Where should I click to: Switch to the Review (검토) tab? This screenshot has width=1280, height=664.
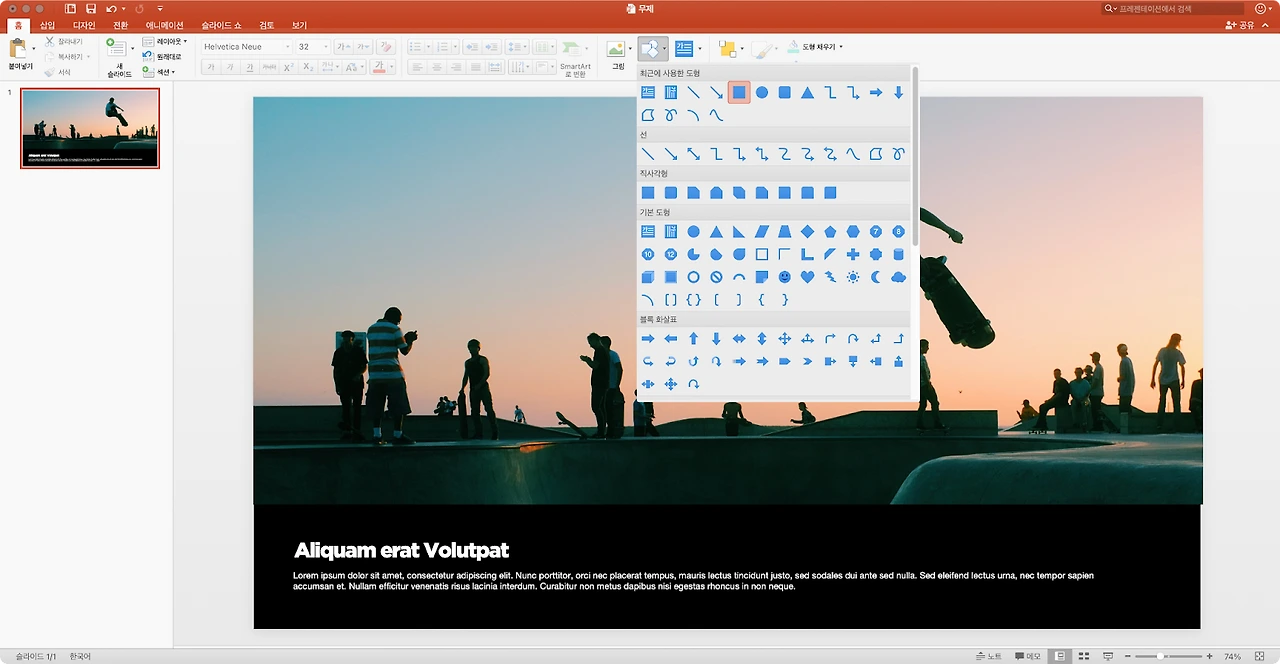click(x=266, y=25)
